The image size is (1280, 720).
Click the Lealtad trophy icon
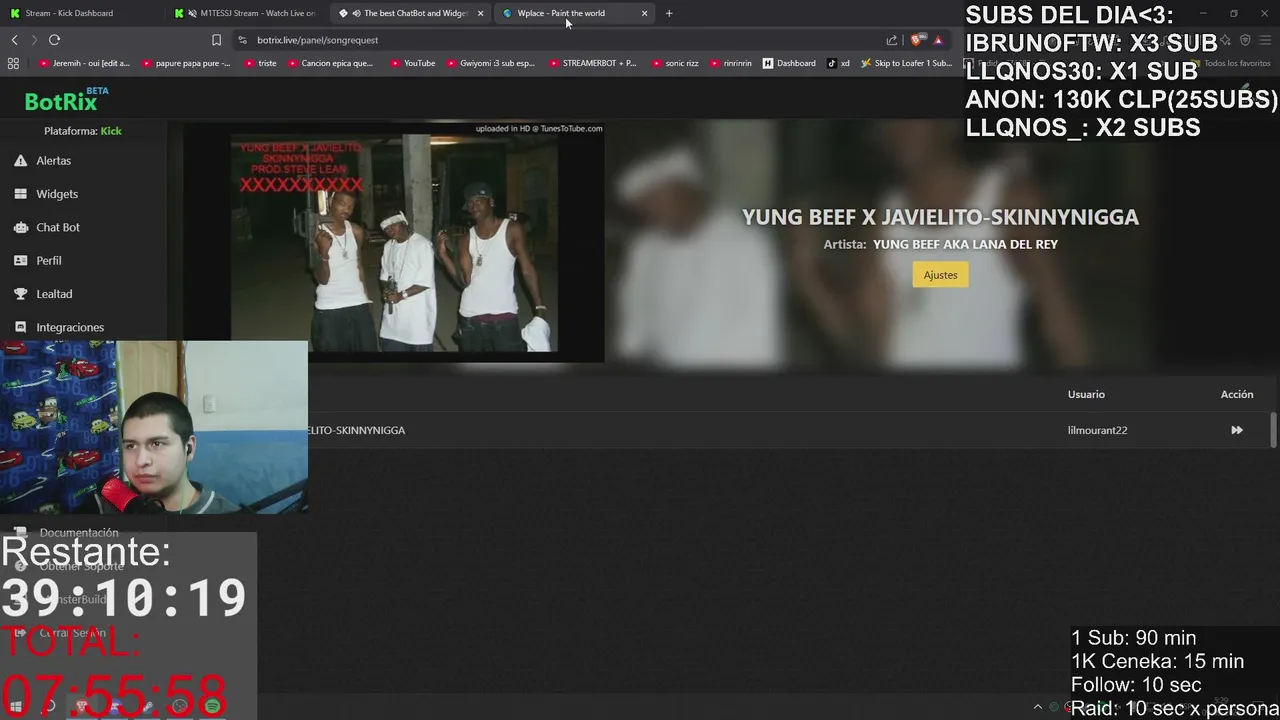20,294
